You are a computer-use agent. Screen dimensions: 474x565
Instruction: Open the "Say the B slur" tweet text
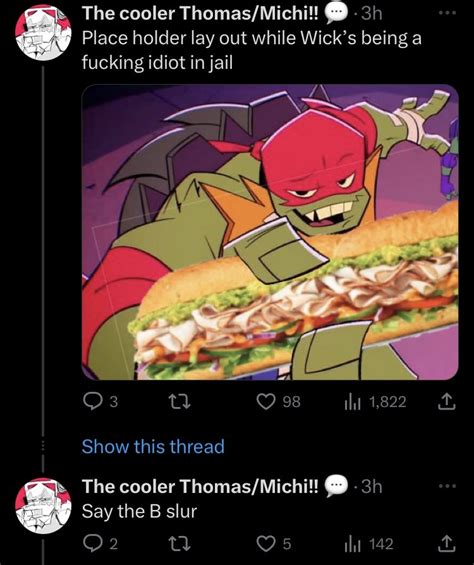[x=139, y=511]
